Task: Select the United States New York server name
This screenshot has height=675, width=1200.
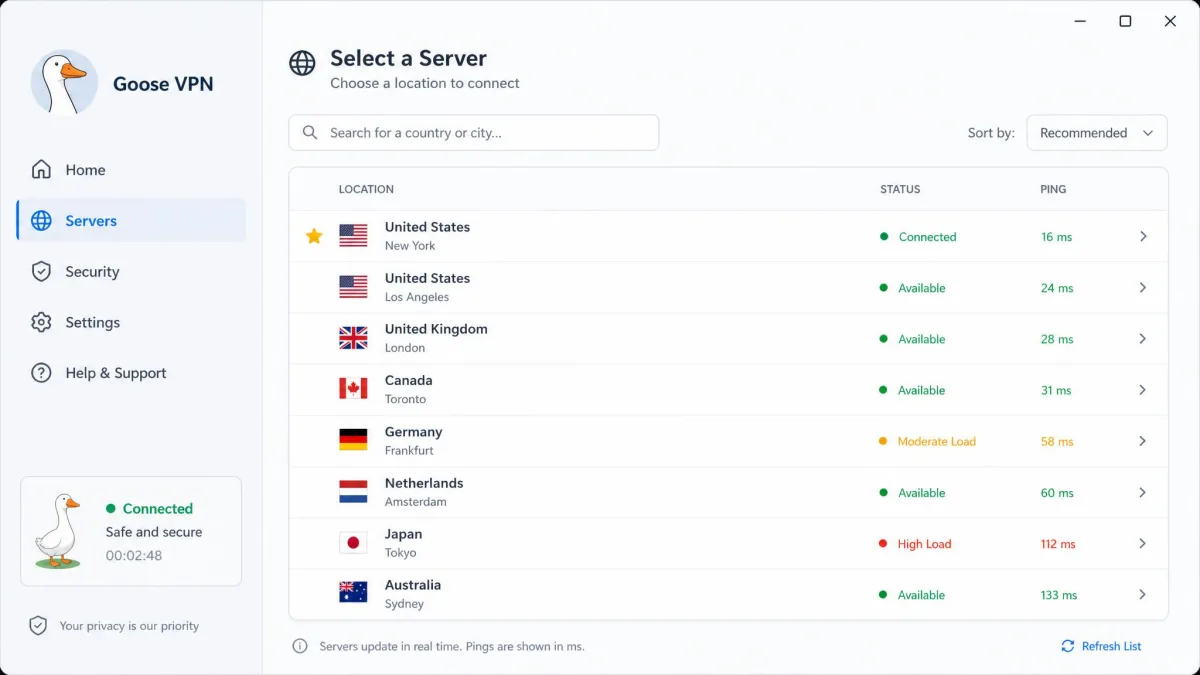Action: 427,227
